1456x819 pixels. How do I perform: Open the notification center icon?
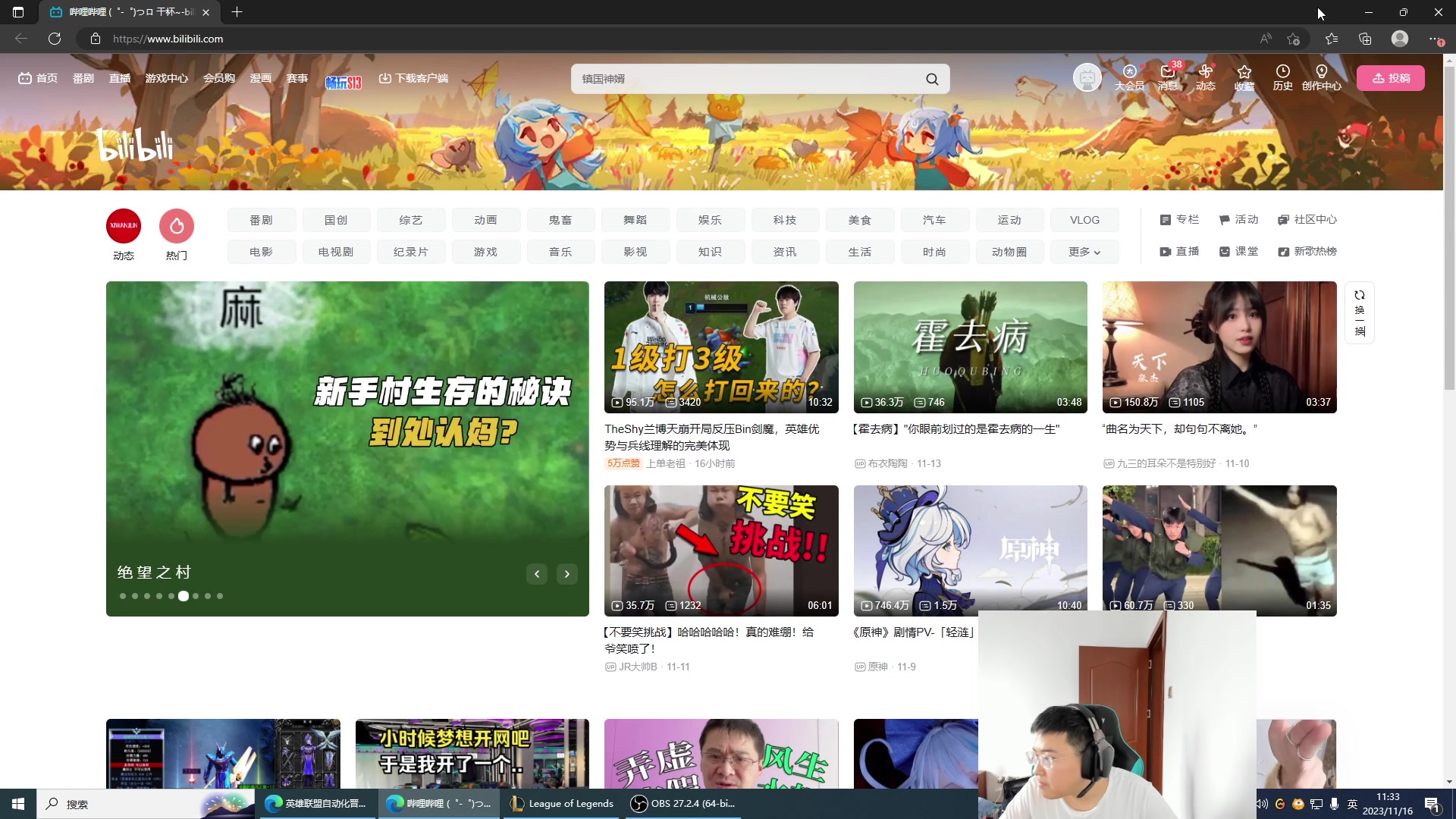pos(1432,804)
